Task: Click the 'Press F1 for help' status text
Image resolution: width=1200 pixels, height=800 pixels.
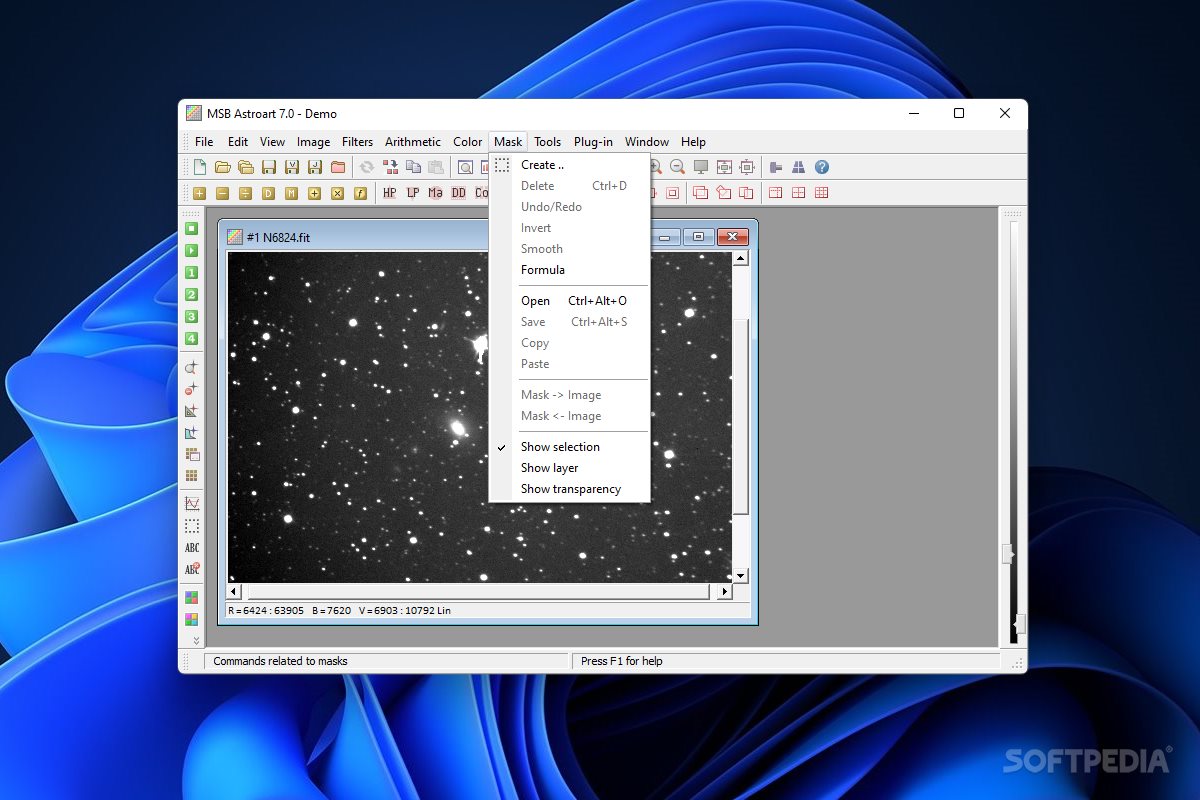Action: coord(621,661)
